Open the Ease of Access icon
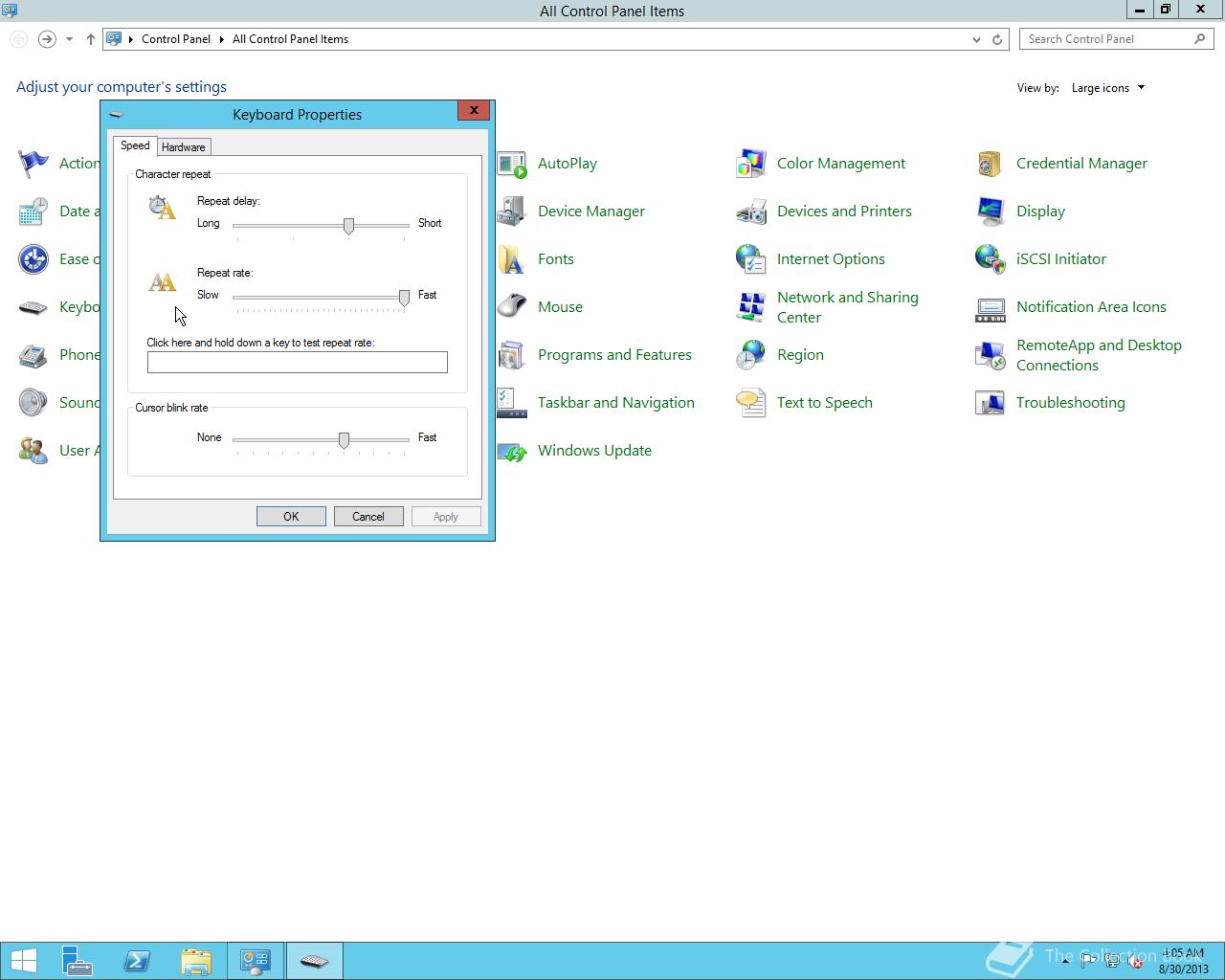The width and height of the screenshot is (1225, 980). [x=33, y=259]
